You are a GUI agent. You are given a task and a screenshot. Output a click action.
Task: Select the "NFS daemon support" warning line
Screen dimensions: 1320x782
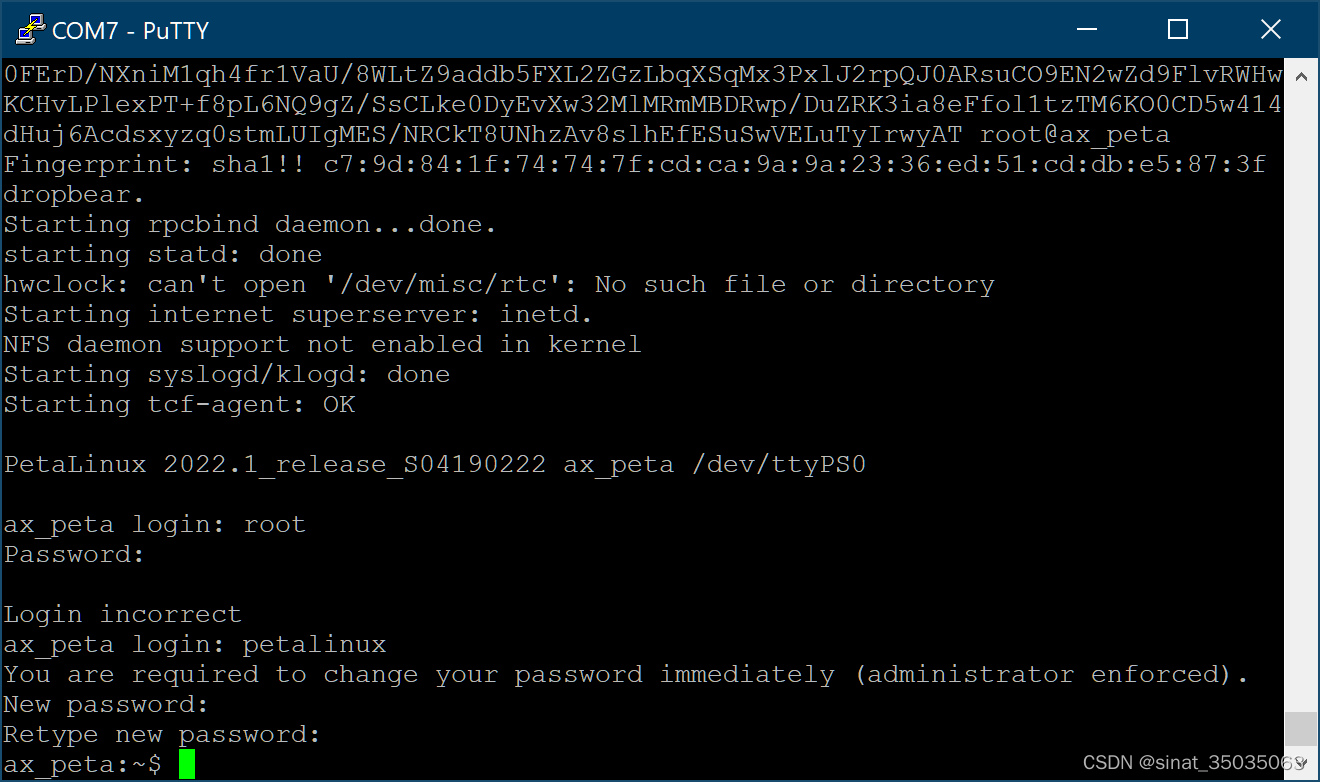(x=320, y=343)
